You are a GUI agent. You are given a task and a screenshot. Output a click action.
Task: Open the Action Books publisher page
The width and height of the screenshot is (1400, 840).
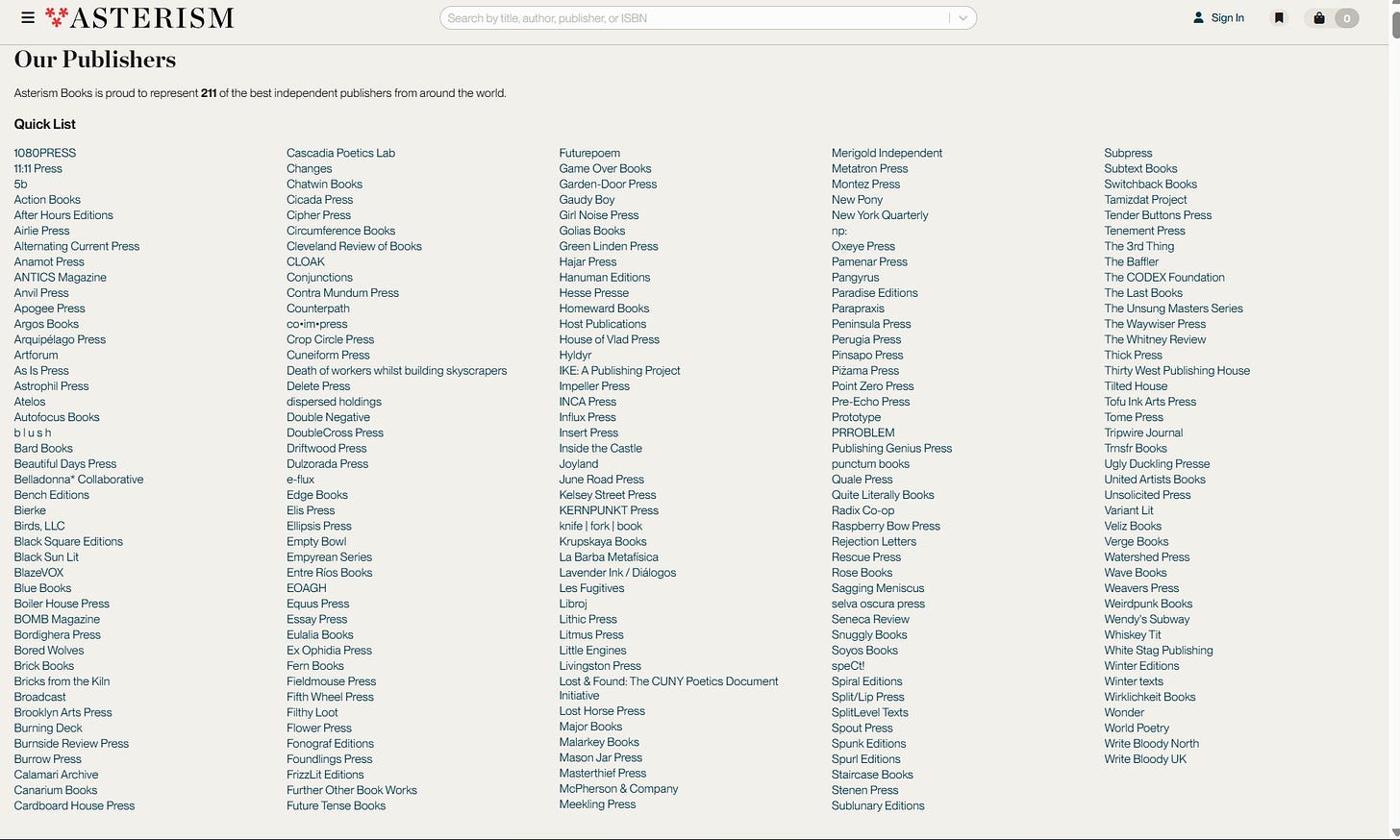point(47,199)
